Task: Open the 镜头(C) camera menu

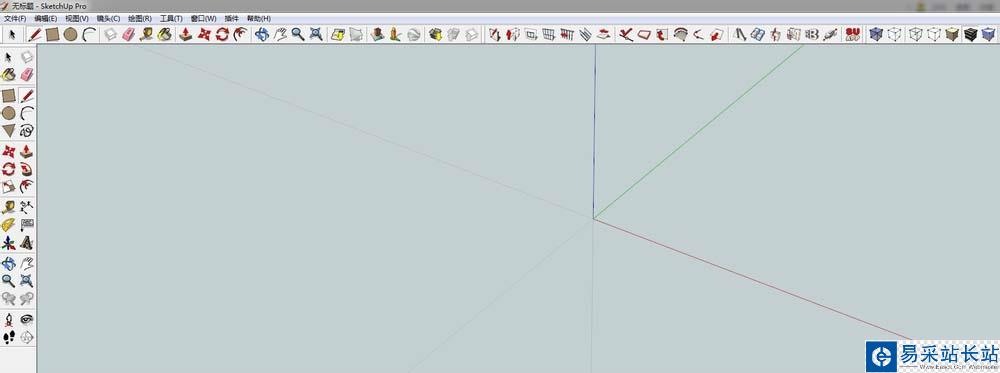Action: click(x=108, y=18)
